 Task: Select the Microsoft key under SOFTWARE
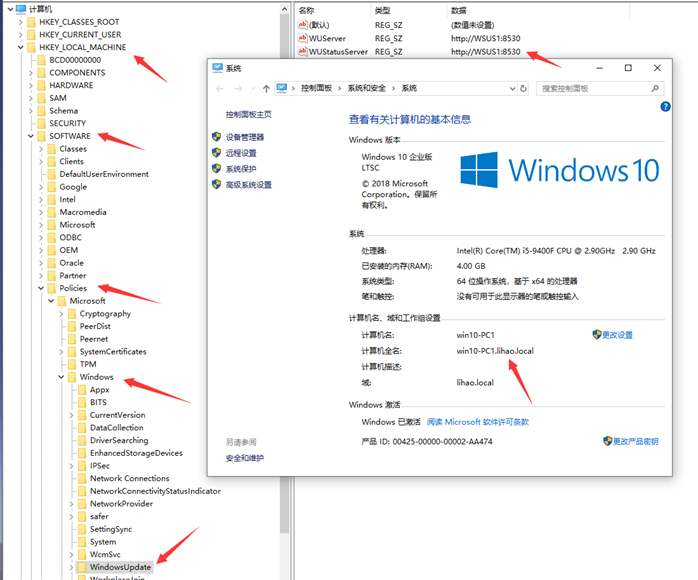point(77,225)
